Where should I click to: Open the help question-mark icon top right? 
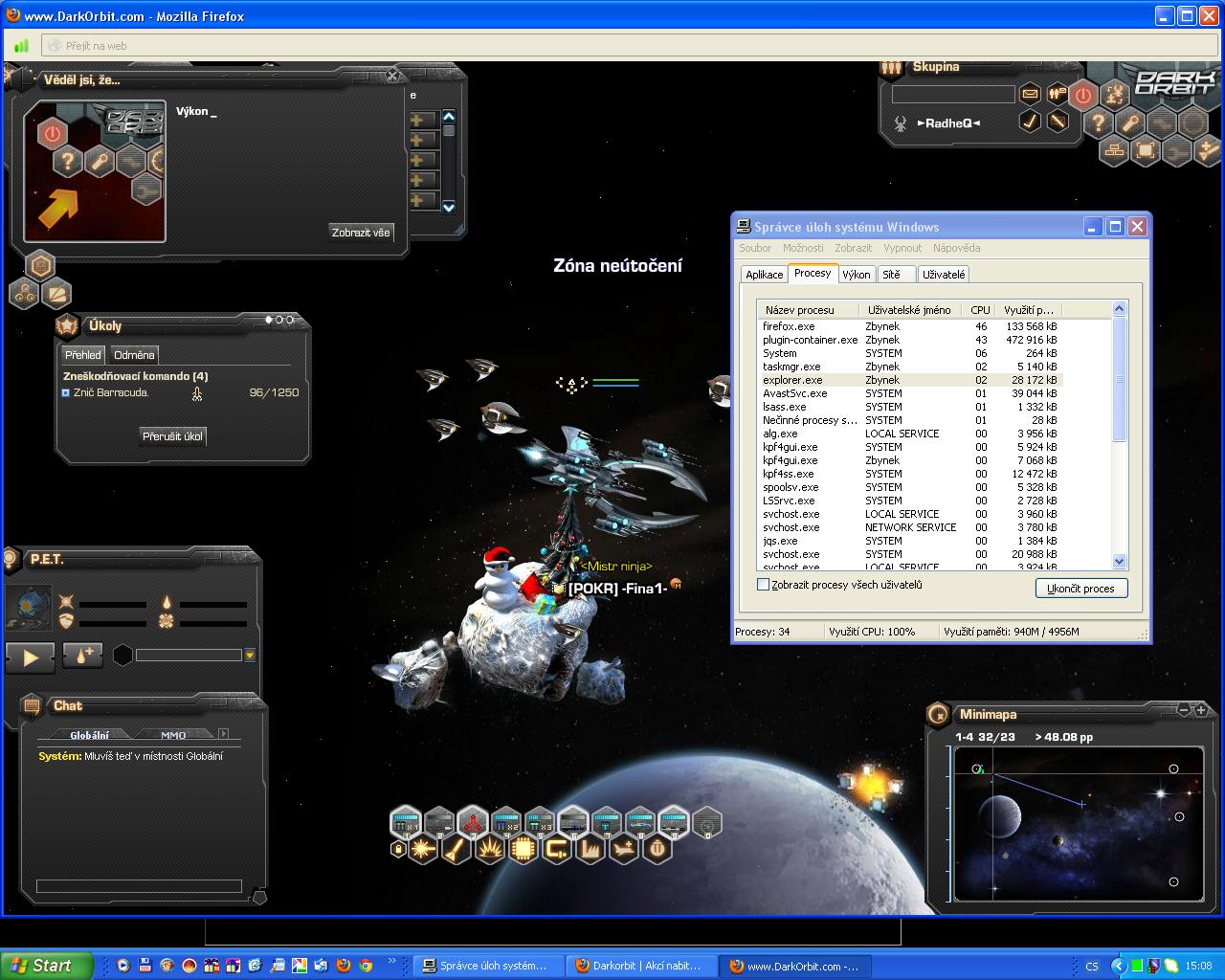(x=1099, y=122)
